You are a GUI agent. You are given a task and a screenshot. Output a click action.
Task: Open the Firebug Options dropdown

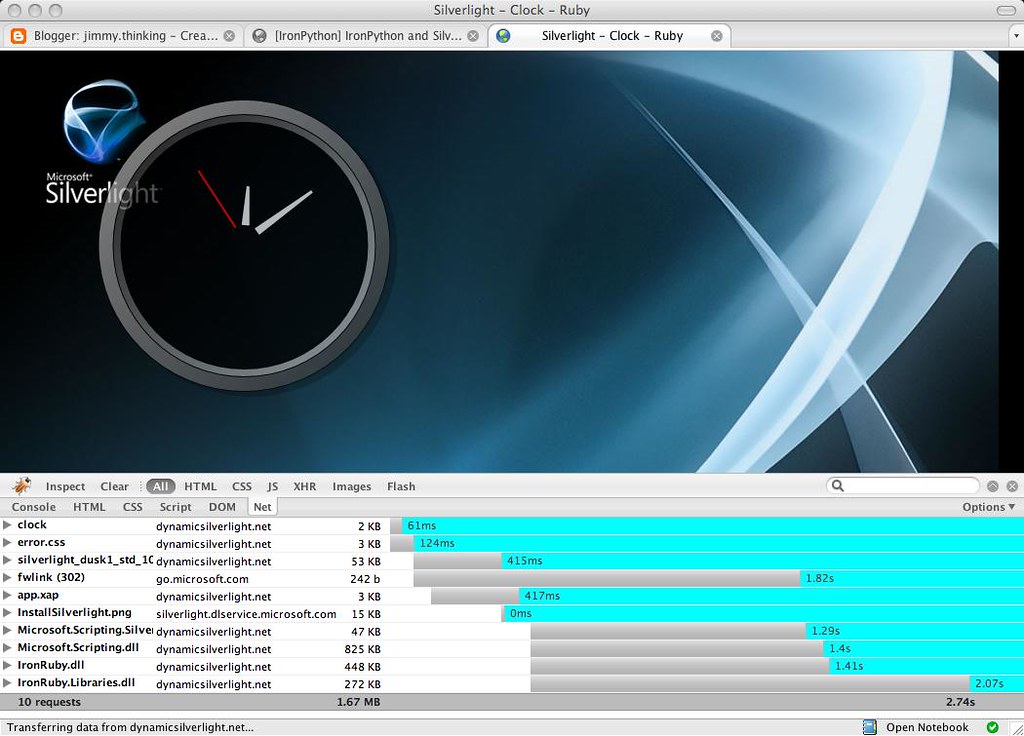tap(989, 507)
